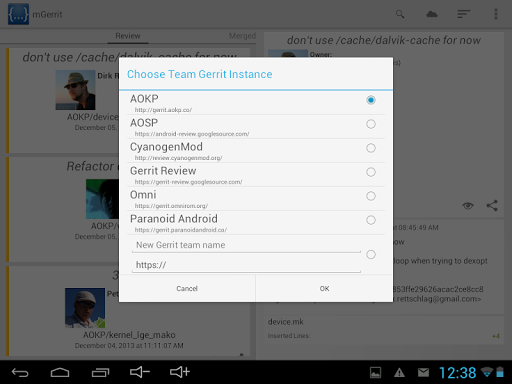Image resolution: width=512 pixels, height=384 pixels.
Task: Tap the Android back navigation button
Action: click(20, 372)
